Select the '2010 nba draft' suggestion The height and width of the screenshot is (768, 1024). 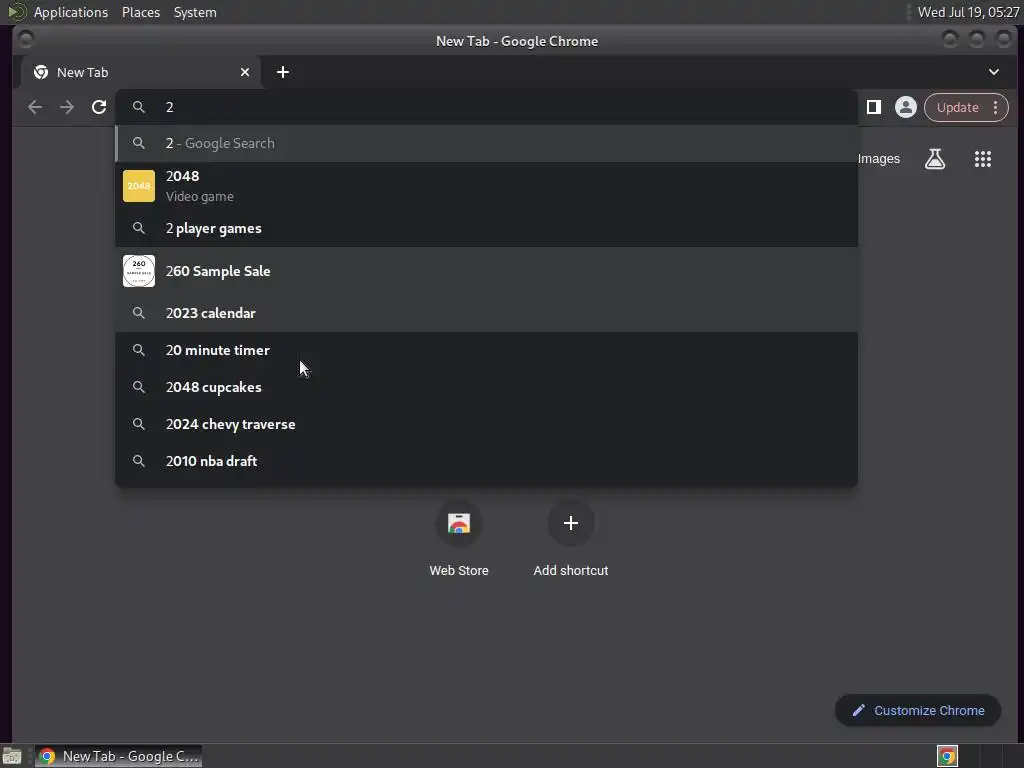pyautogui.click(x=487, y=461)
